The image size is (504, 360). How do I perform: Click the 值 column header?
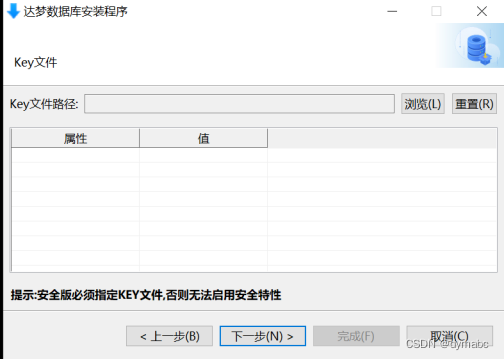(x=203, y=138)
